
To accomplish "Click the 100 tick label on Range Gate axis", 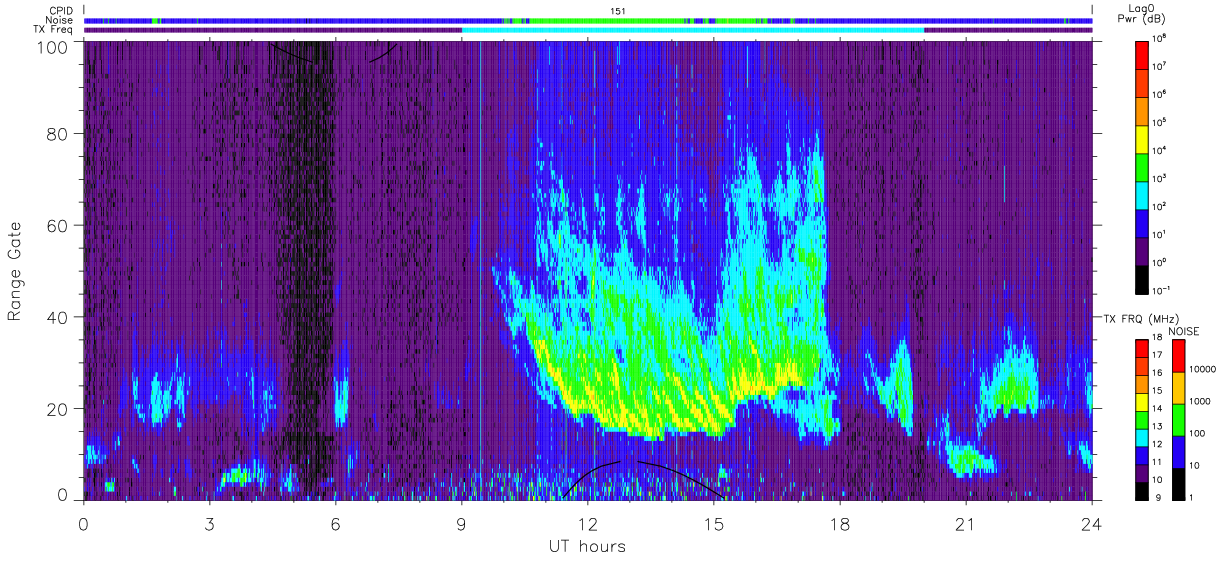I will click(53, 47).
